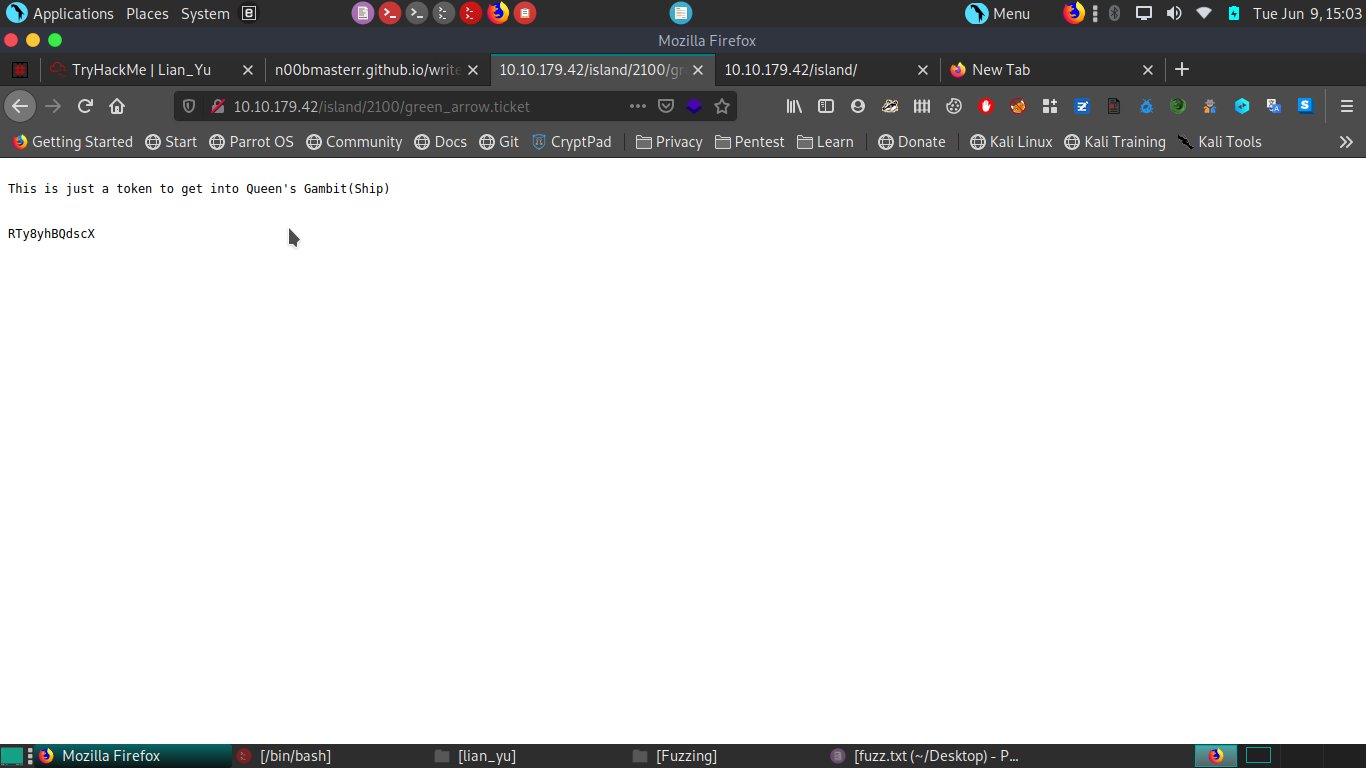Open page actions three-dot menu

[x=638, y=106]
